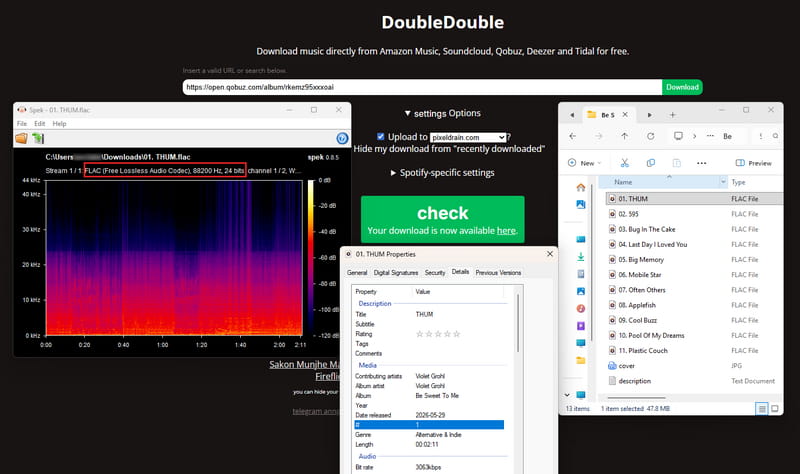
Task: Follow the 'here' download link
Action: pos(506,231)
